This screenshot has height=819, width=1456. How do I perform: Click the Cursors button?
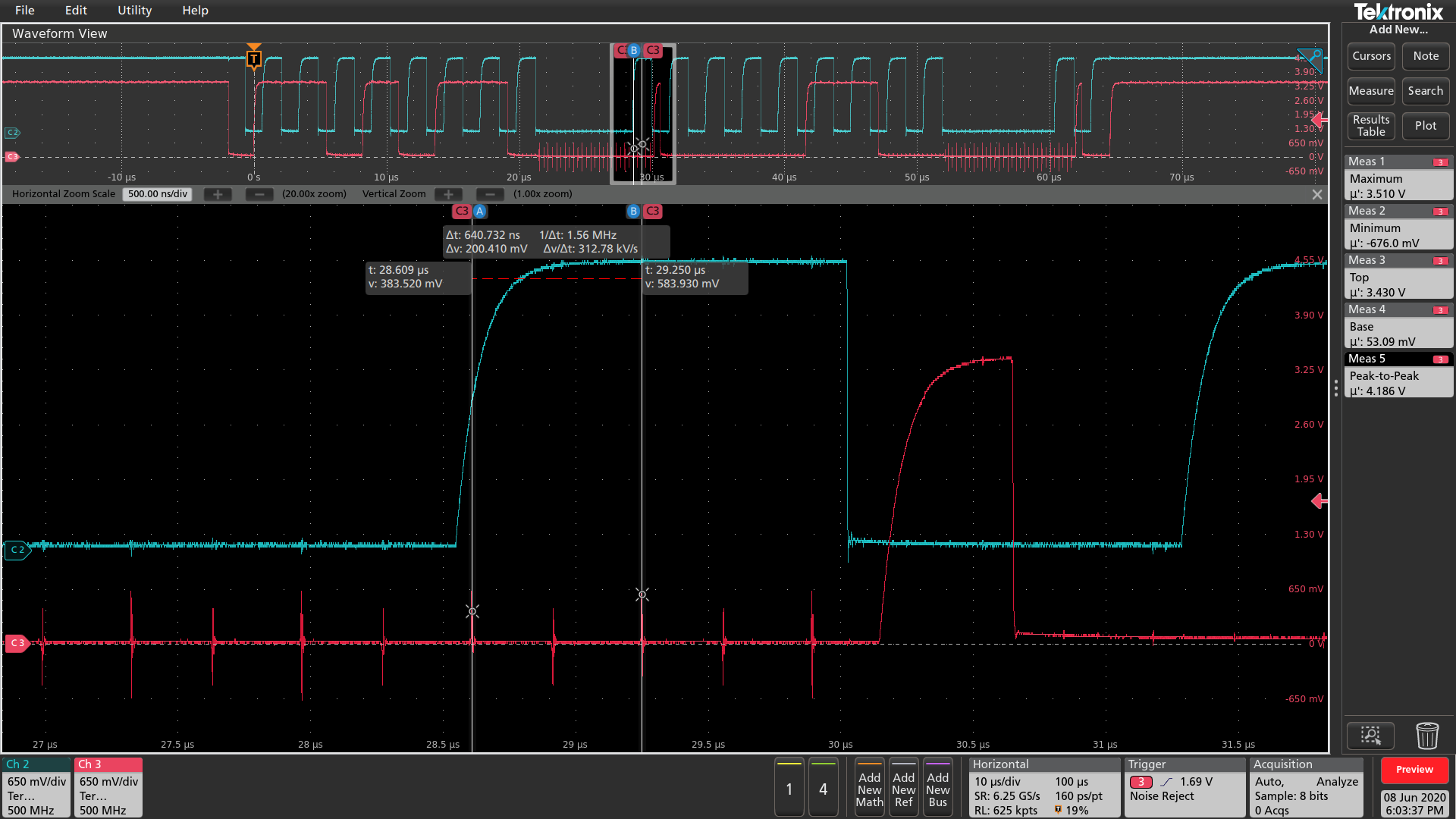pyautogui.click(x=1371, y=56)
